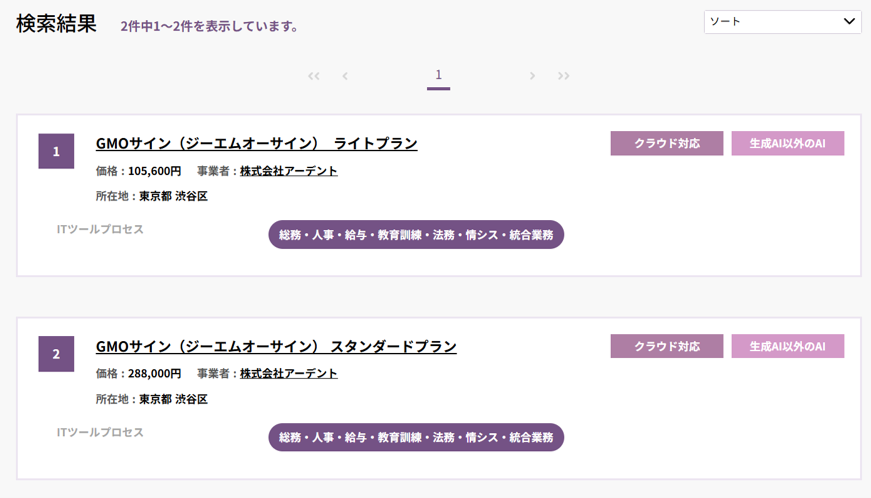871x498 pixels.
Task: Open GMOサイン スタンダードプラン product link
Action: point(276,346)
